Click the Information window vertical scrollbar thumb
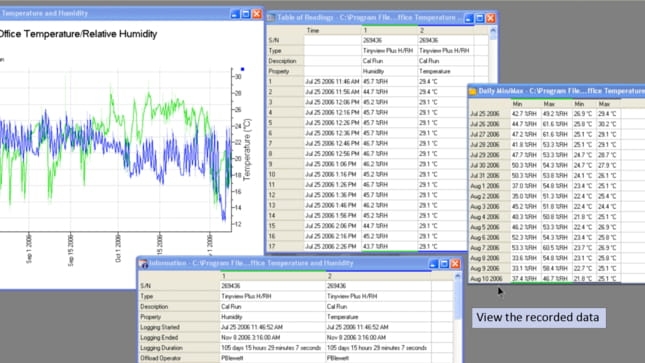Viewport: 645px width, 363px height. pos(457,300)
